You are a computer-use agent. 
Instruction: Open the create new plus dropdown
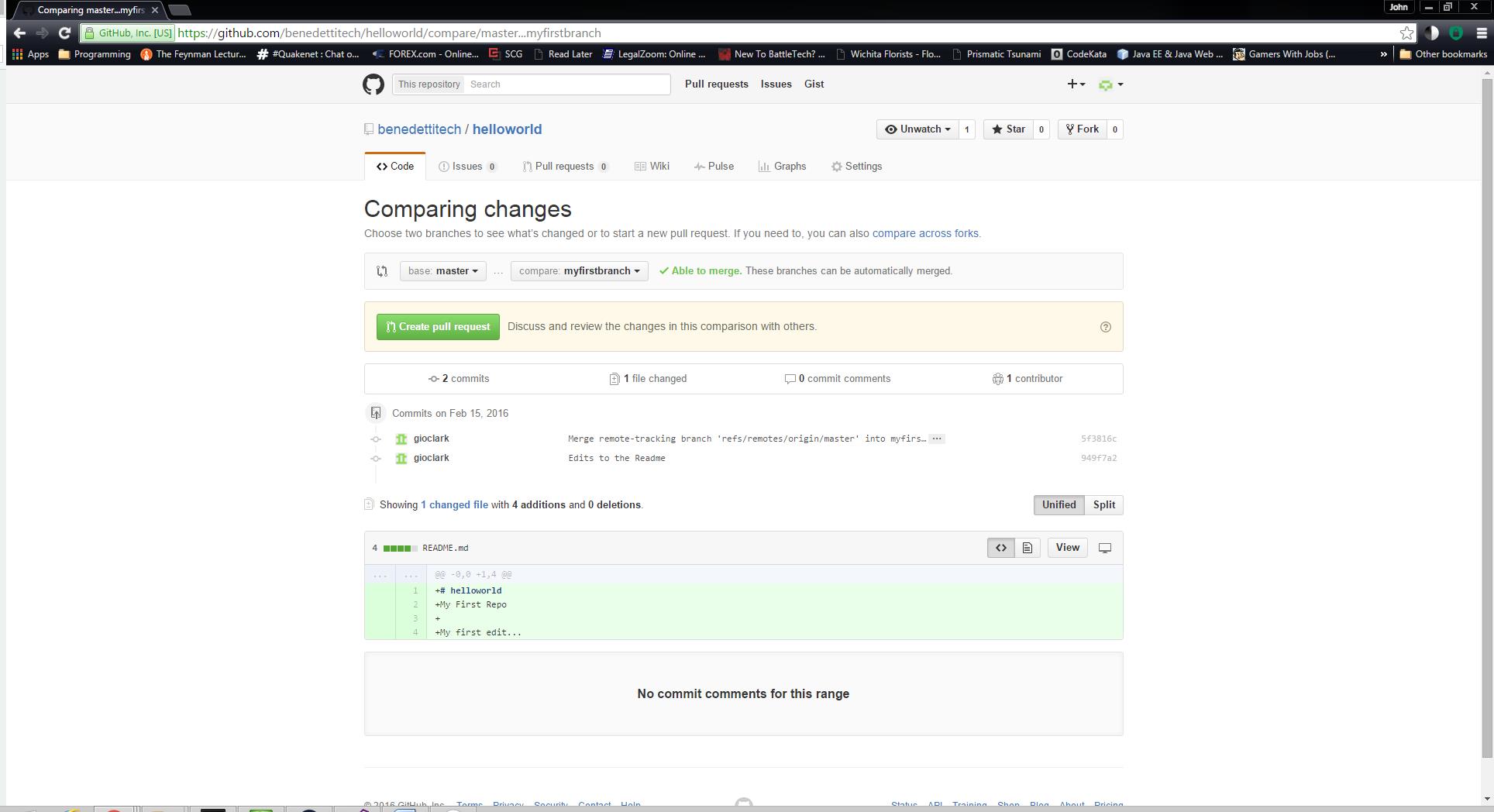[x=1076, y=84]
